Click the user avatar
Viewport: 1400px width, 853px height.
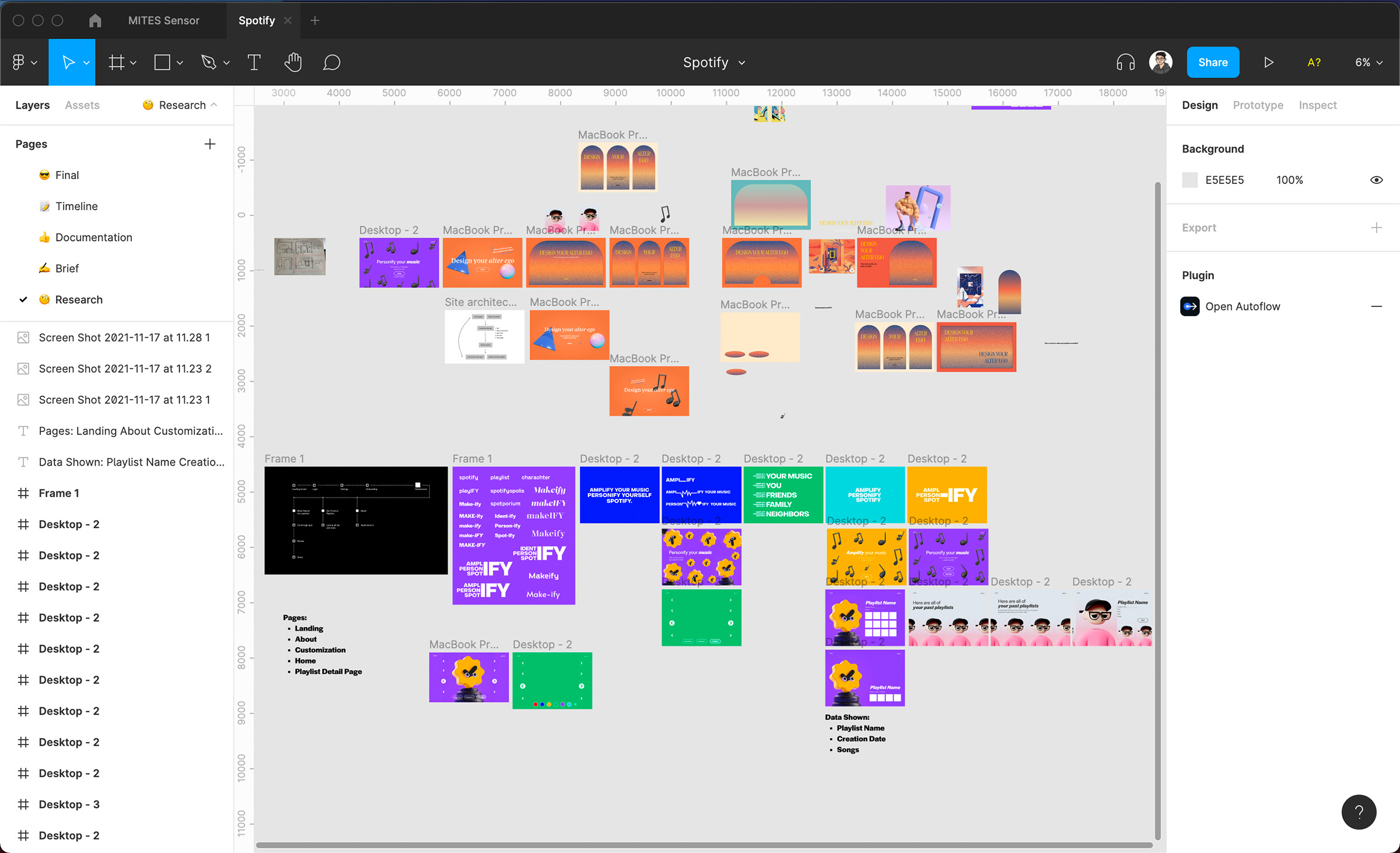tap(1161, 62)
